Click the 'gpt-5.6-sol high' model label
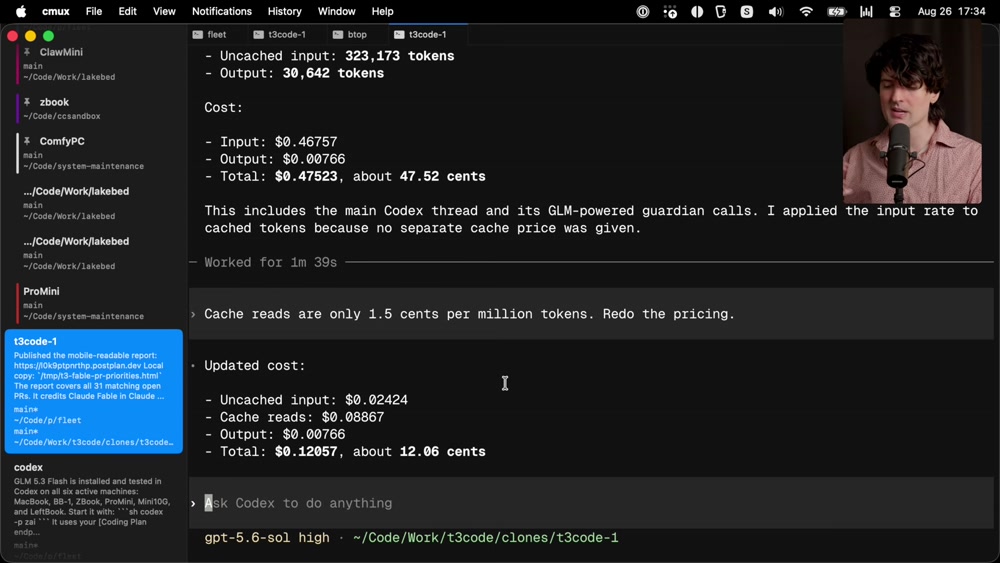 click(x=267, y=537)
